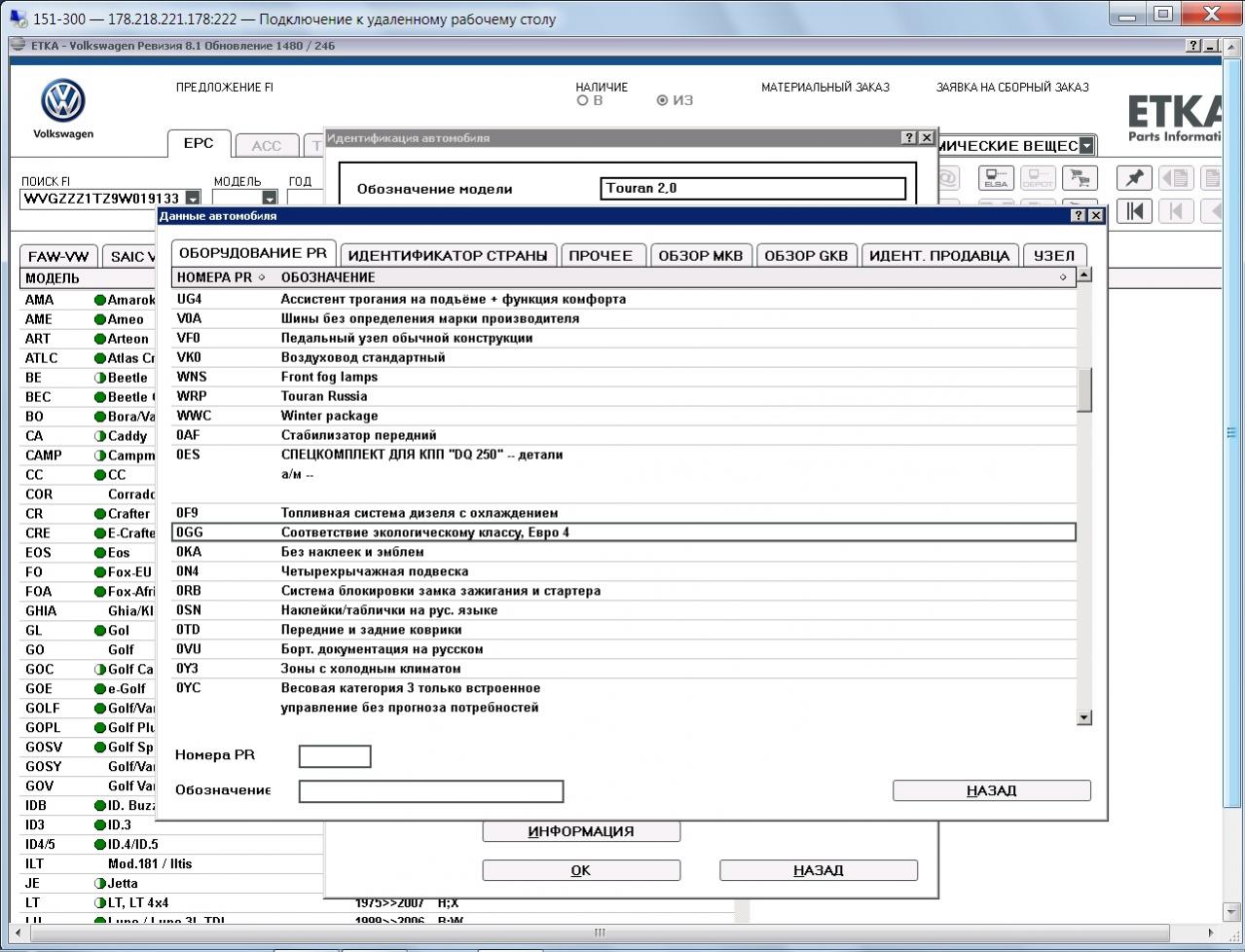Click sort diamond next to НОМЕРА PR header
Screen dimensions: 1245x952
[262, 277]
